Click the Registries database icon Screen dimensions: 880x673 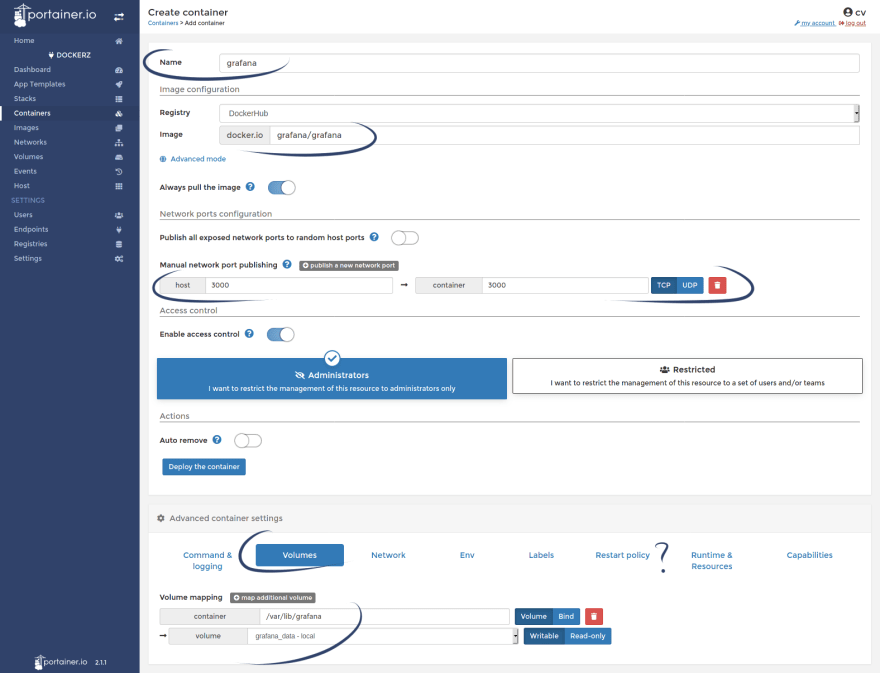119,244
